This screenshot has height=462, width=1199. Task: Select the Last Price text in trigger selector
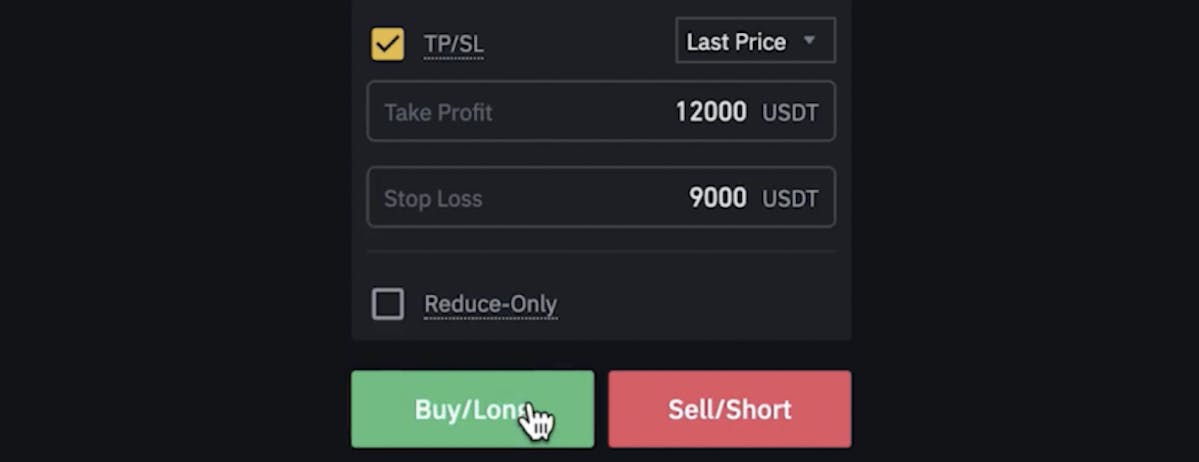pos(736,41)
